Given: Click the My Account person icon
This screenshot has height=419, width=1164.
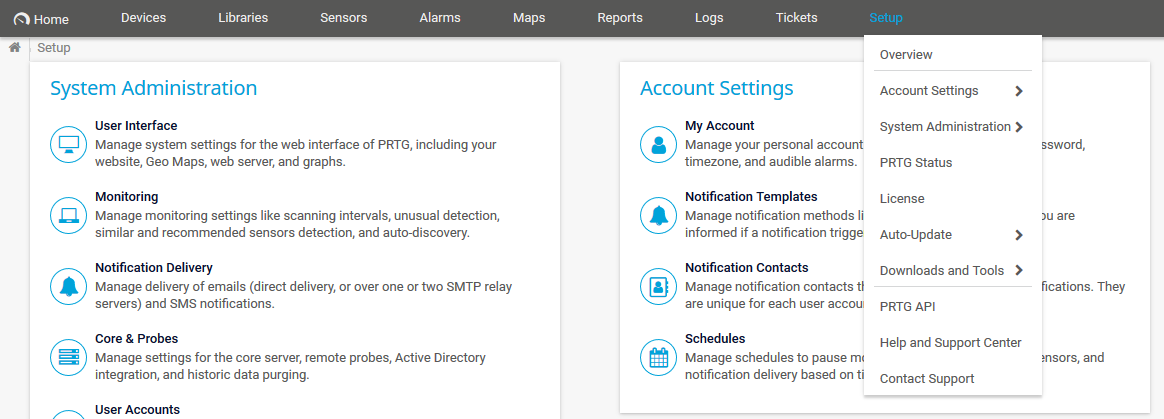Looking at the screenshot, I should tap(659, 144).
